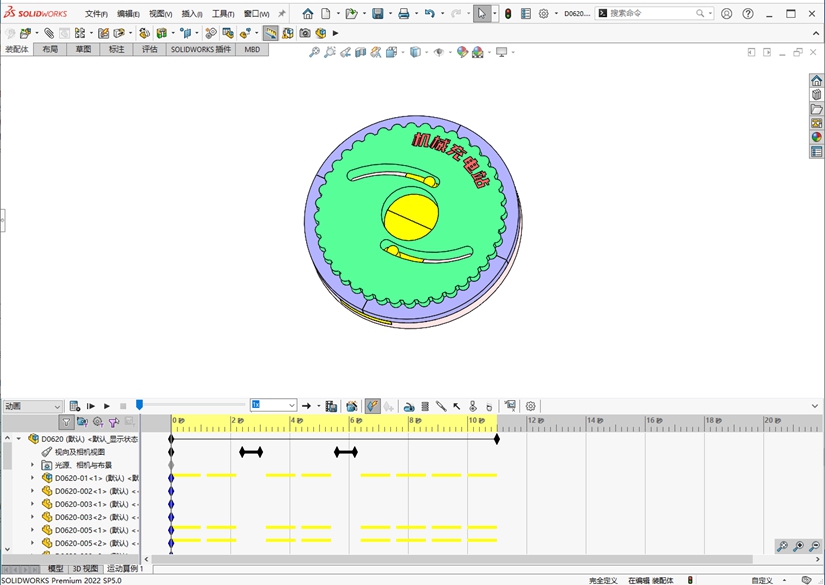Open Motion Study Properties gear icon
This screenshot has height=585, width=825.
[x=531, y=406]
